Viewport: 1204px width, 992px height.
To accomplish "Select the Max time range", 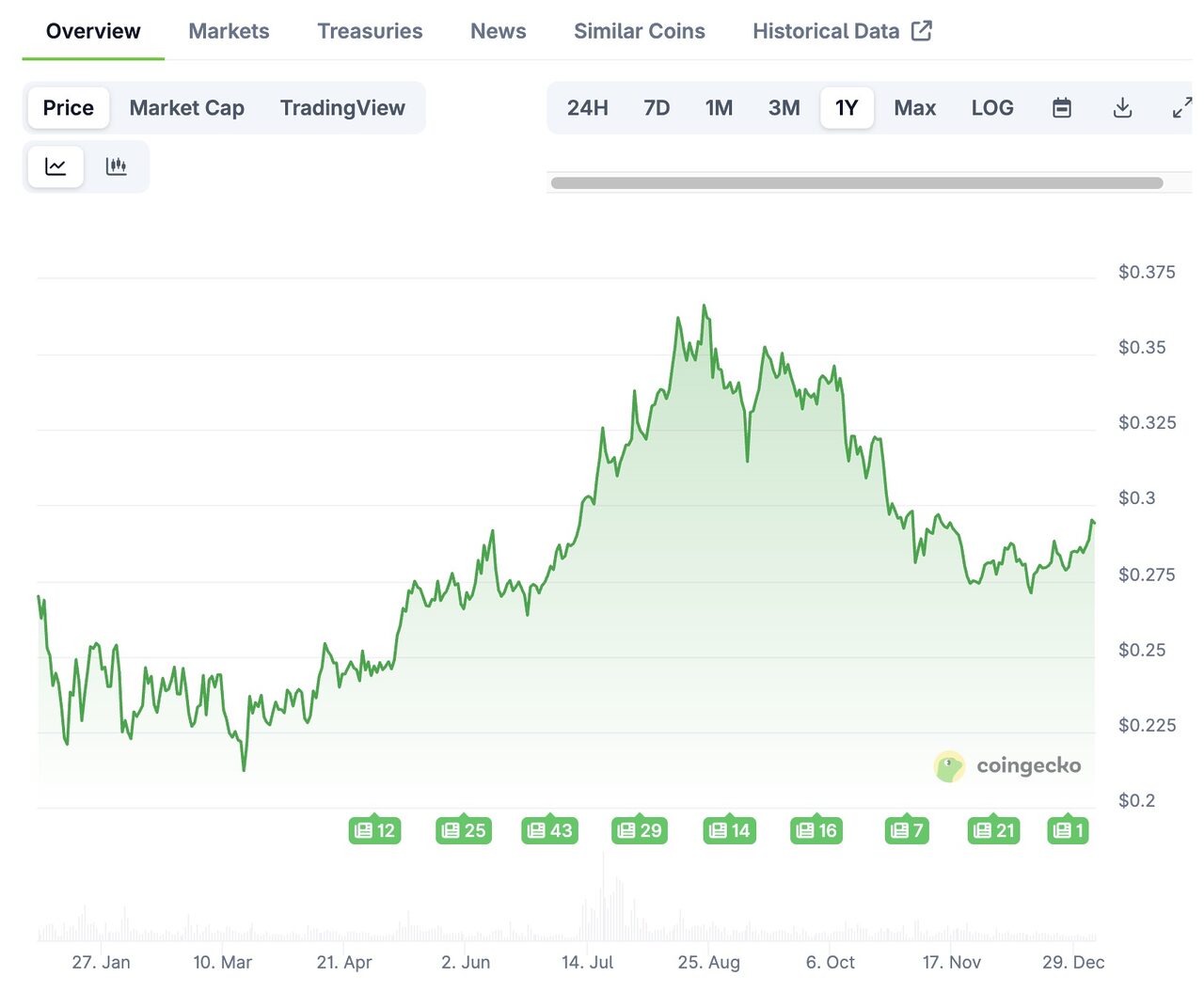I will (x=914, y=108).
